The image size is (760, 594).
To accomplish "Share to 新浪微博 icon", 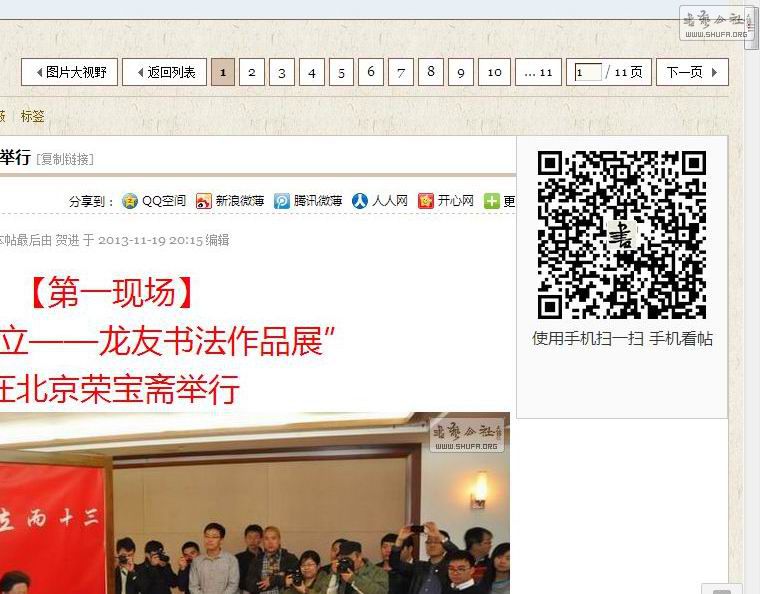I will click(204, 201).
